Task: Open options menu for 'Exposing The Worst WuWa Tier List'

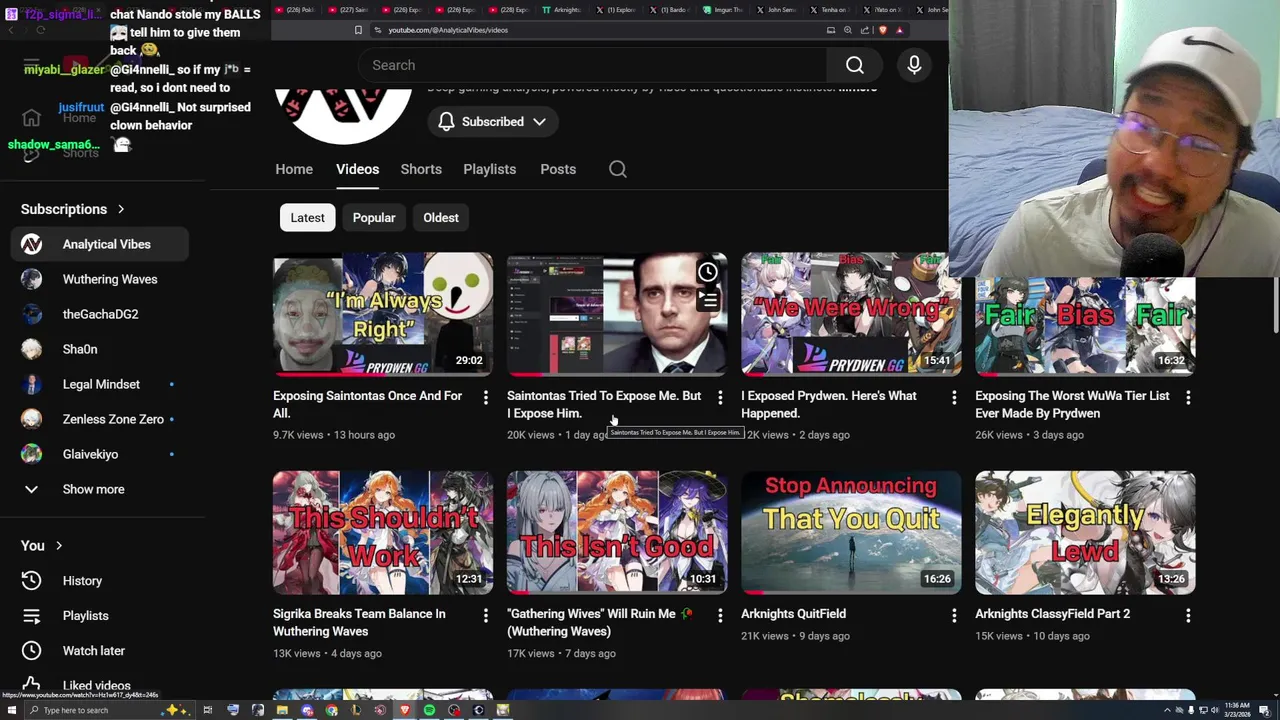Action: pos(1188,398)
